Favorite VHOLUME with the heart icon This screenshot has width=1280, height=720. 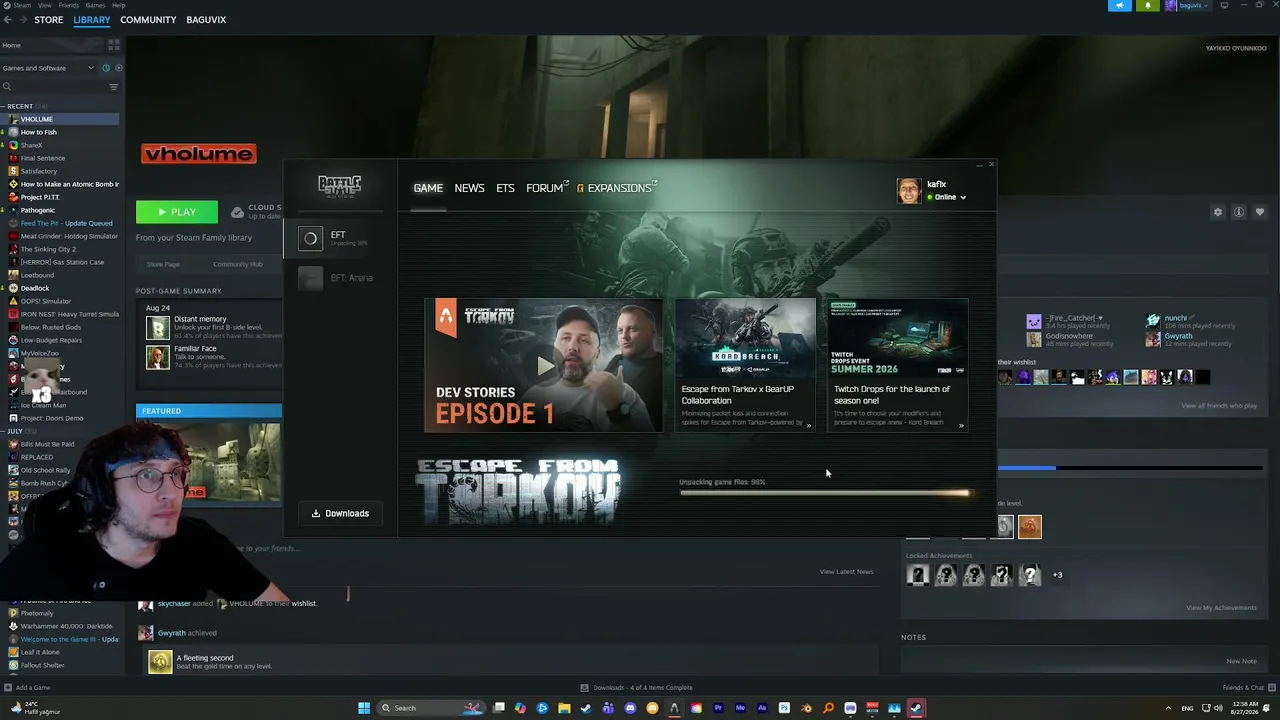[x=1259, y=212]
